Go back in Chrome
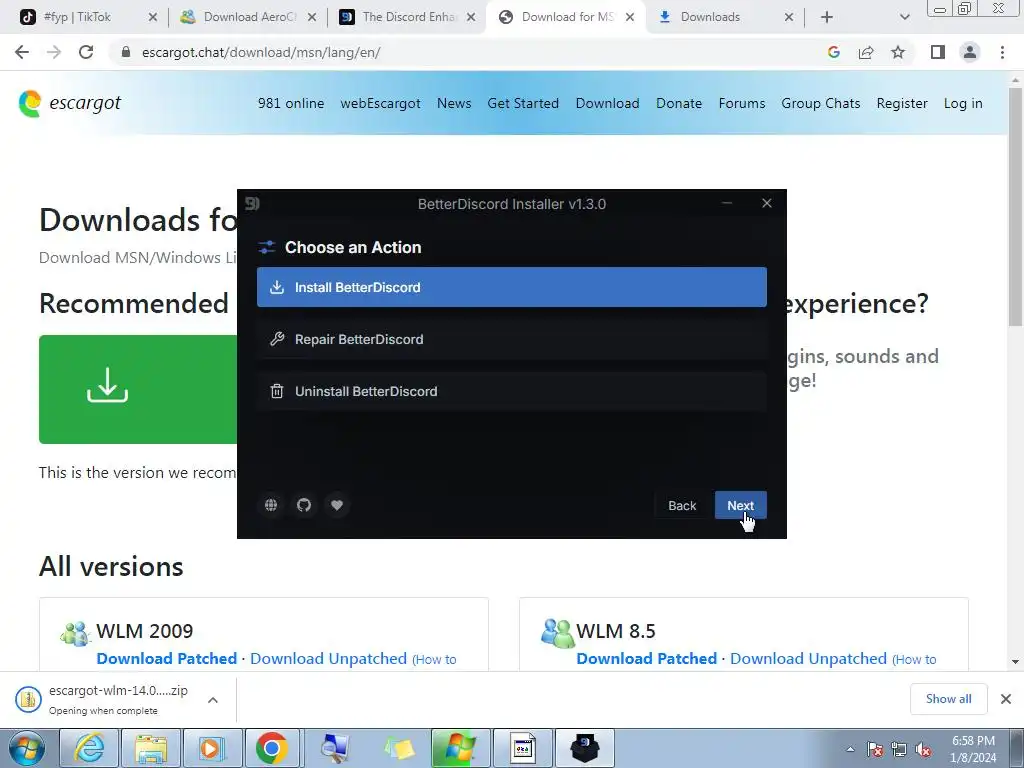This screenshot has height=768, width=1024. 22,52
